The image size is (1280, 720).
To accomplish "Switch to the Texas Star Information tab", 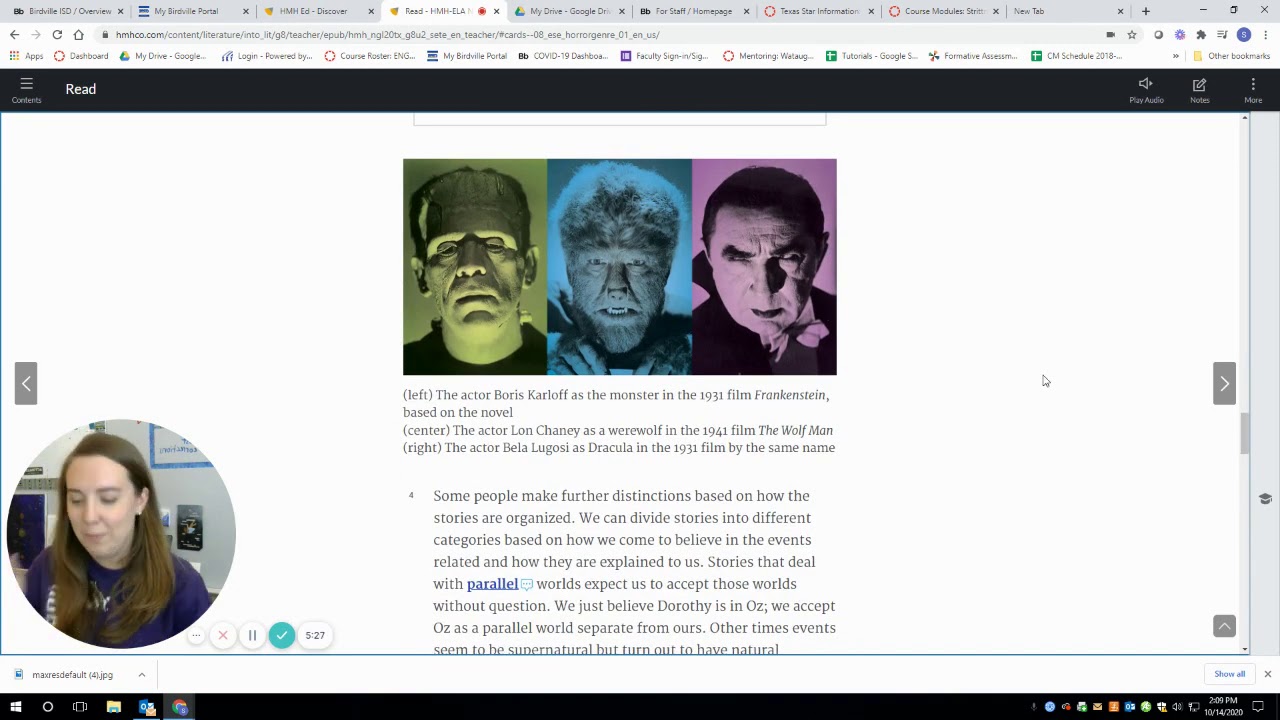I will pos(818,11).
